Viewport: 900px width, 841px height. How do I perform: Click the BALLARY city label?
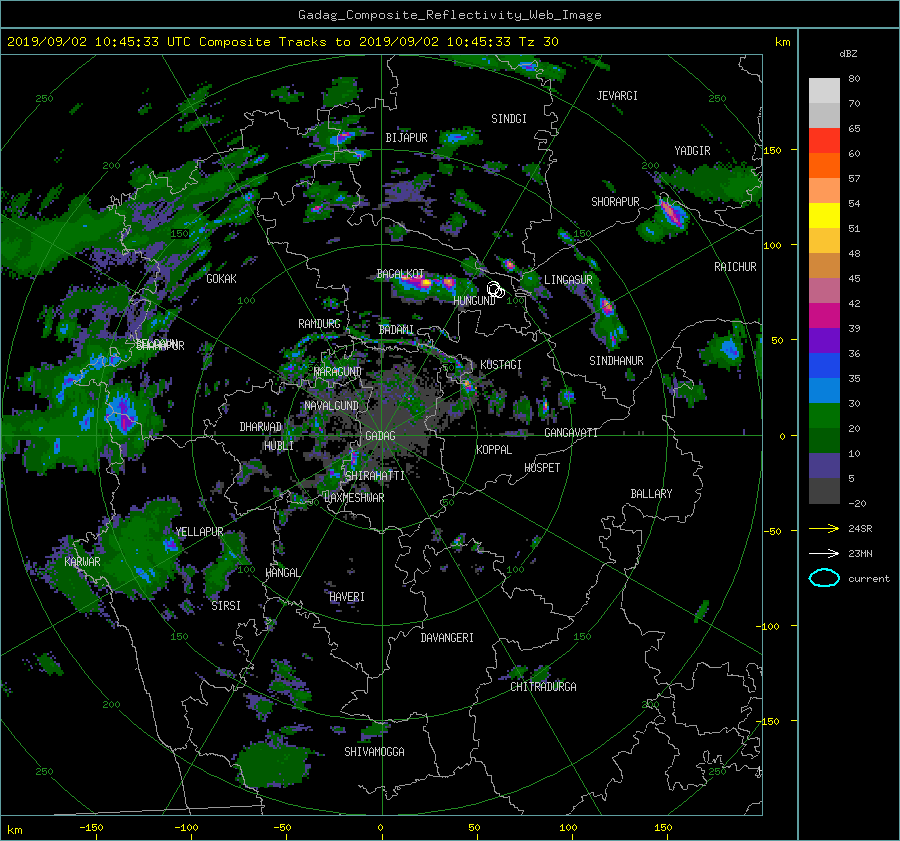pyautogui.click(x=651, y=494)
